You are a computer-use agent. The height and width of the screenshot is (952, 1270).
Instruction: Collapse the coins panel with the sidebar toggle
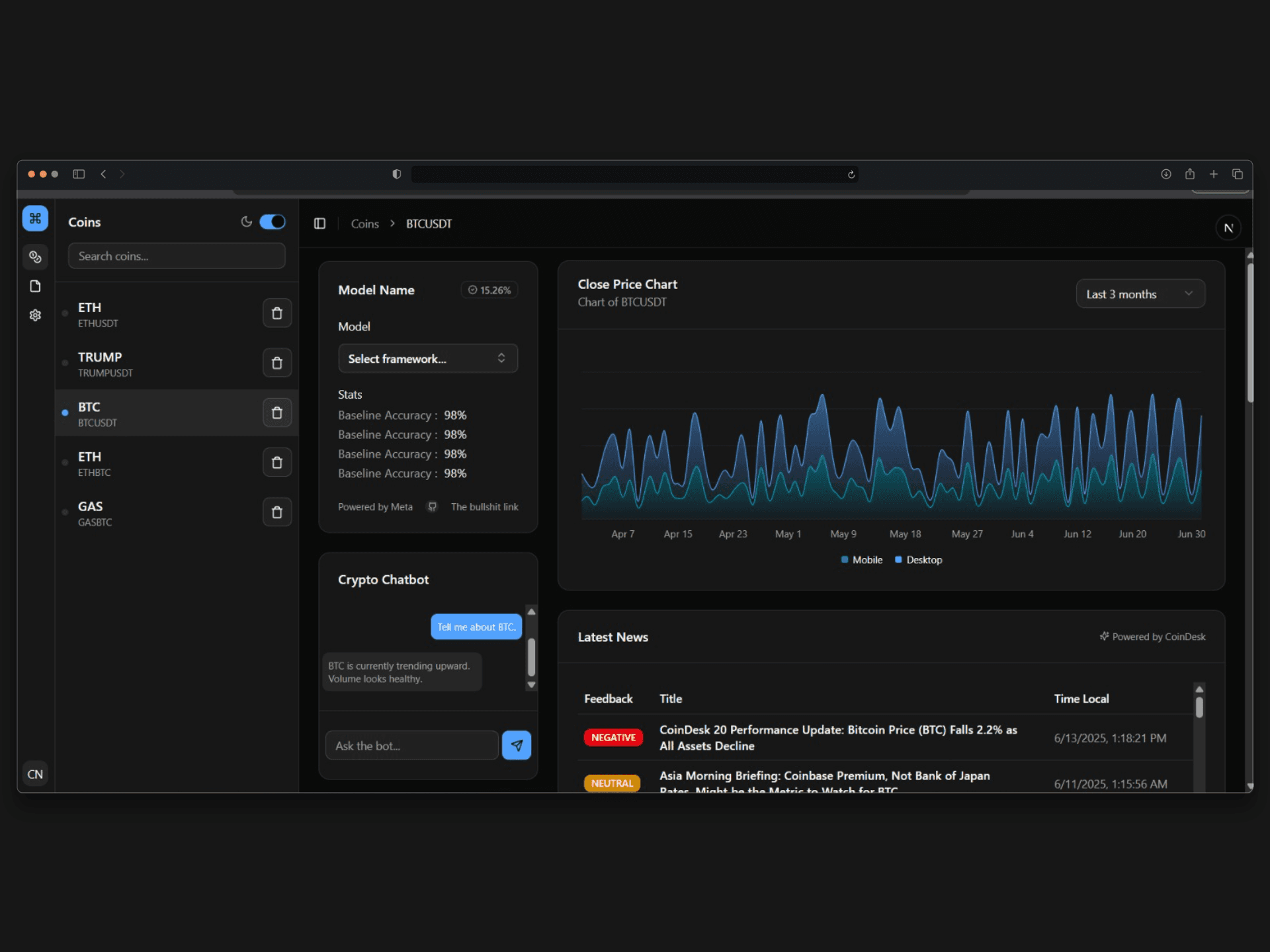[x=319, y=223]
